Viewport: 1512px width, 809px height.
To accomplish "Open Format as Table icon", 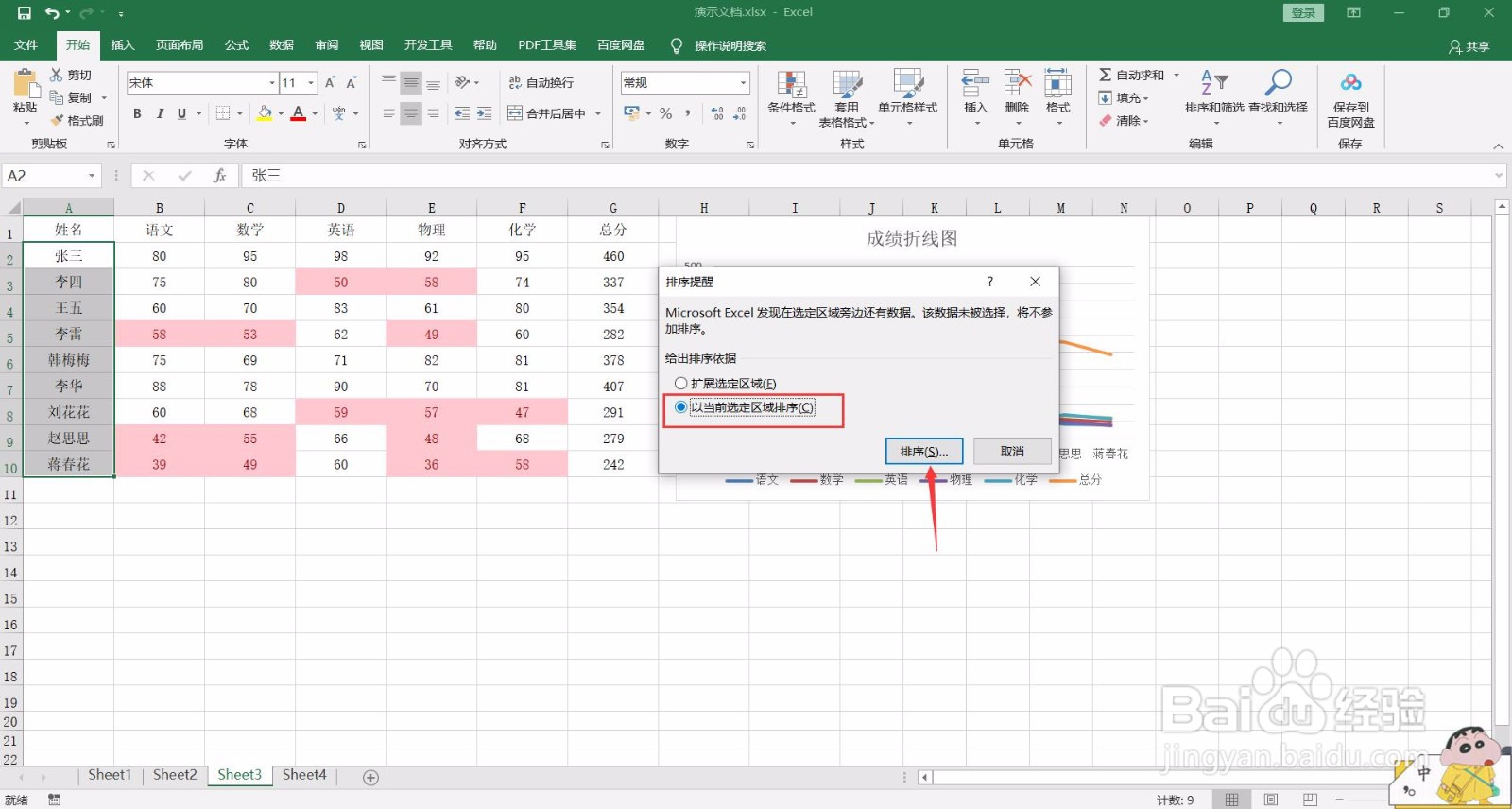I will 847,84.
